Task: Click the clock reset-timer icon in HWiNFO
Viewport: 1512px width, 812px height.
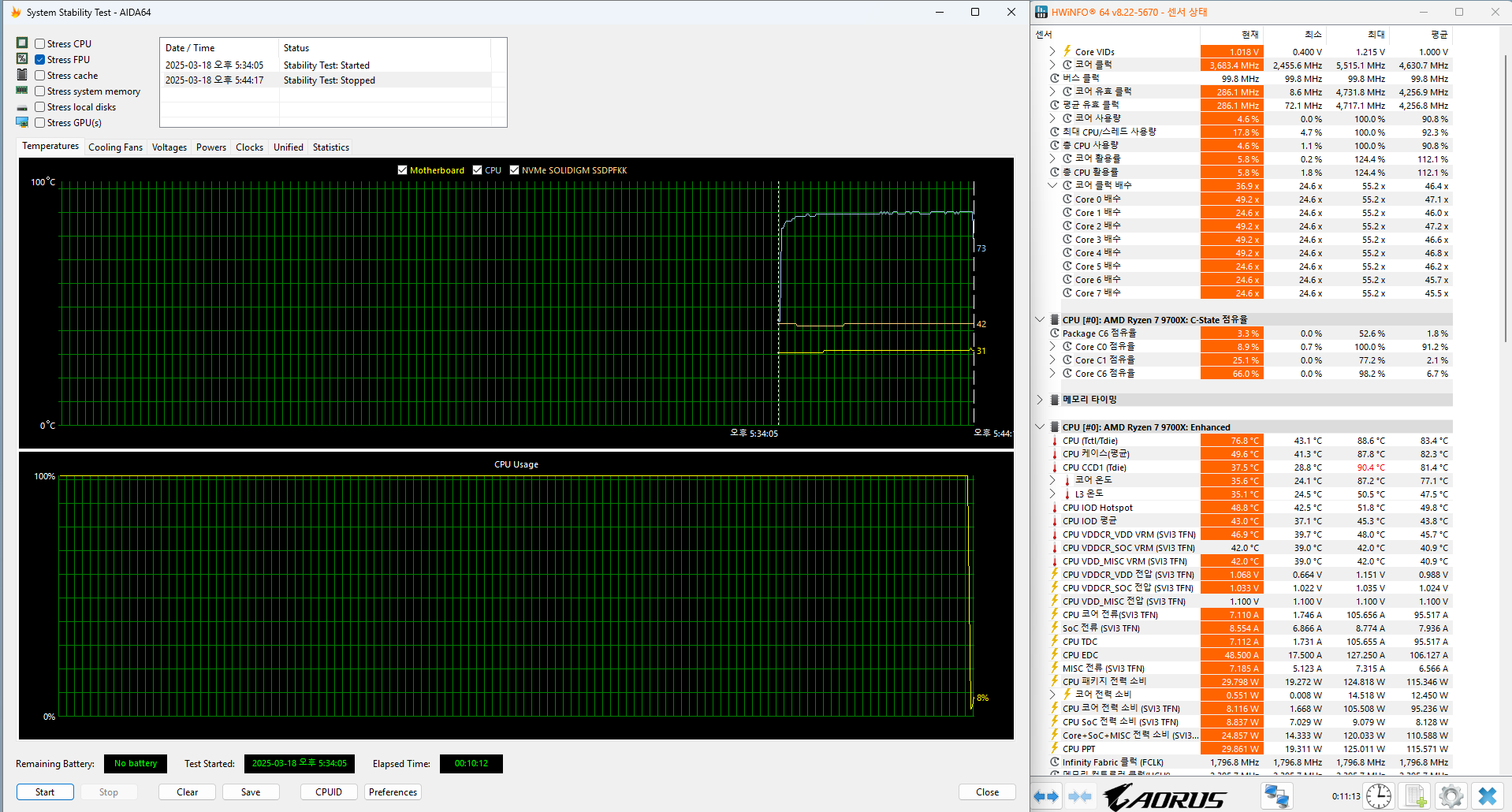Action: pos(1379,796)
